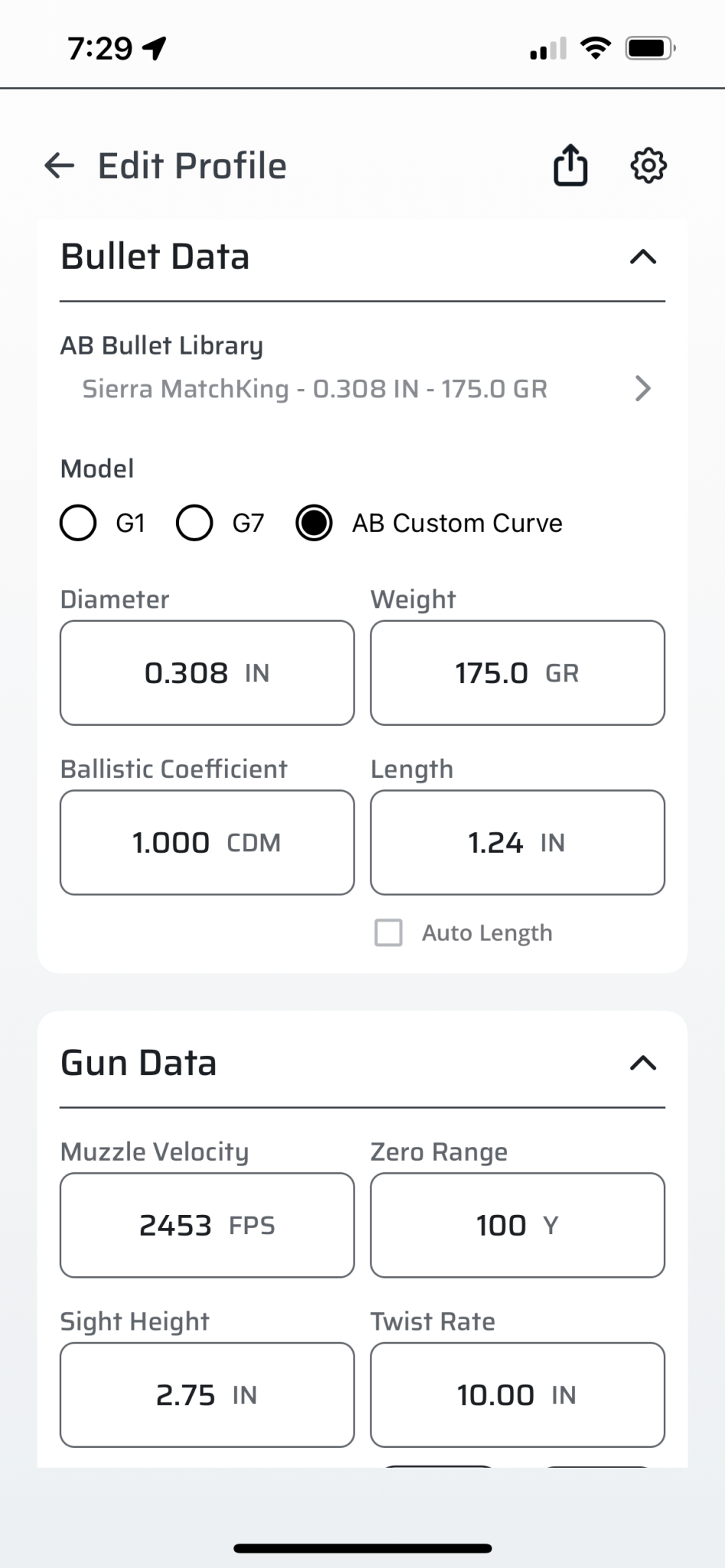Tap the battery status icon

(x=650, y=48)
